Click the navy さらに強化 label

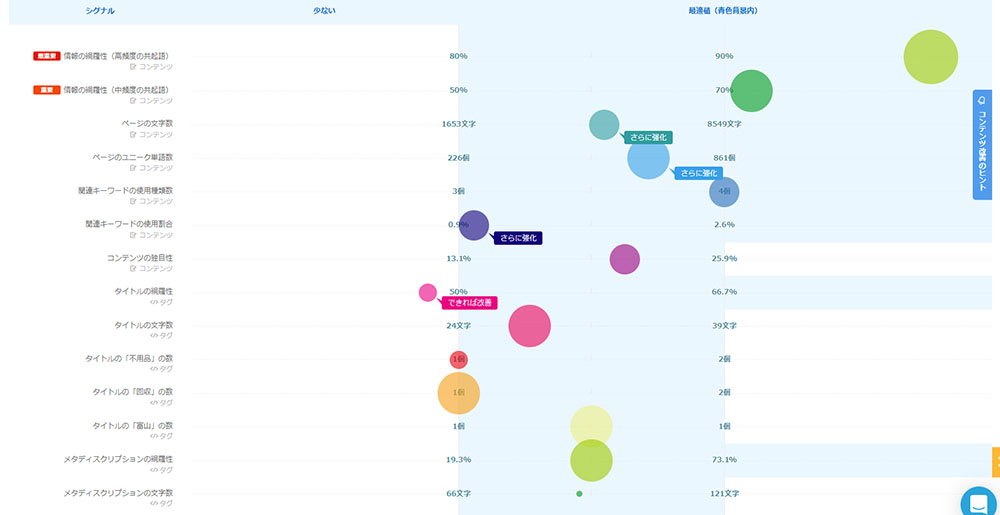pyautogui.click(x=519, y=238)
